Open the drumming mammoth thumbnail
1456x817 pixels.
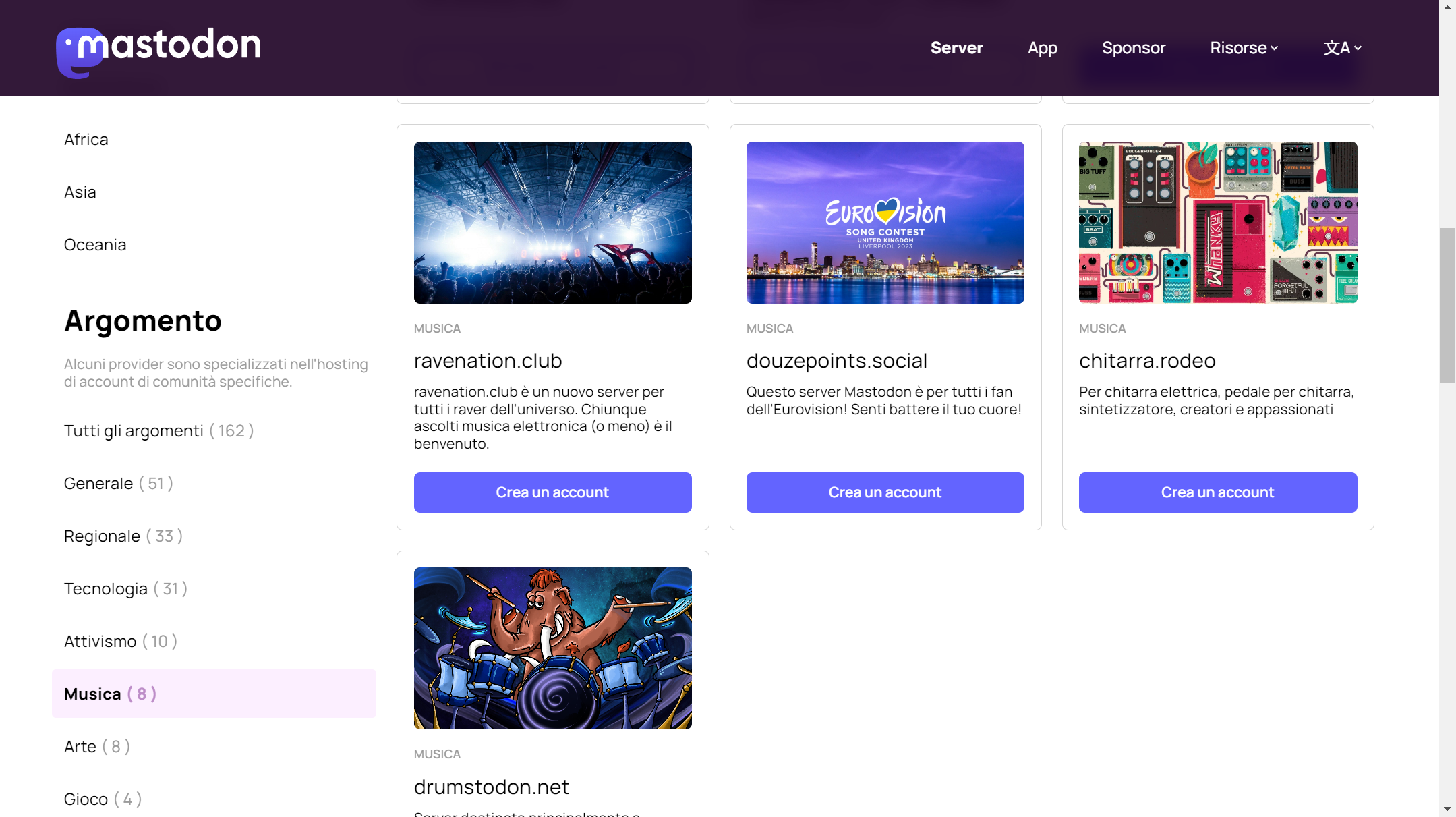point(552,648)
